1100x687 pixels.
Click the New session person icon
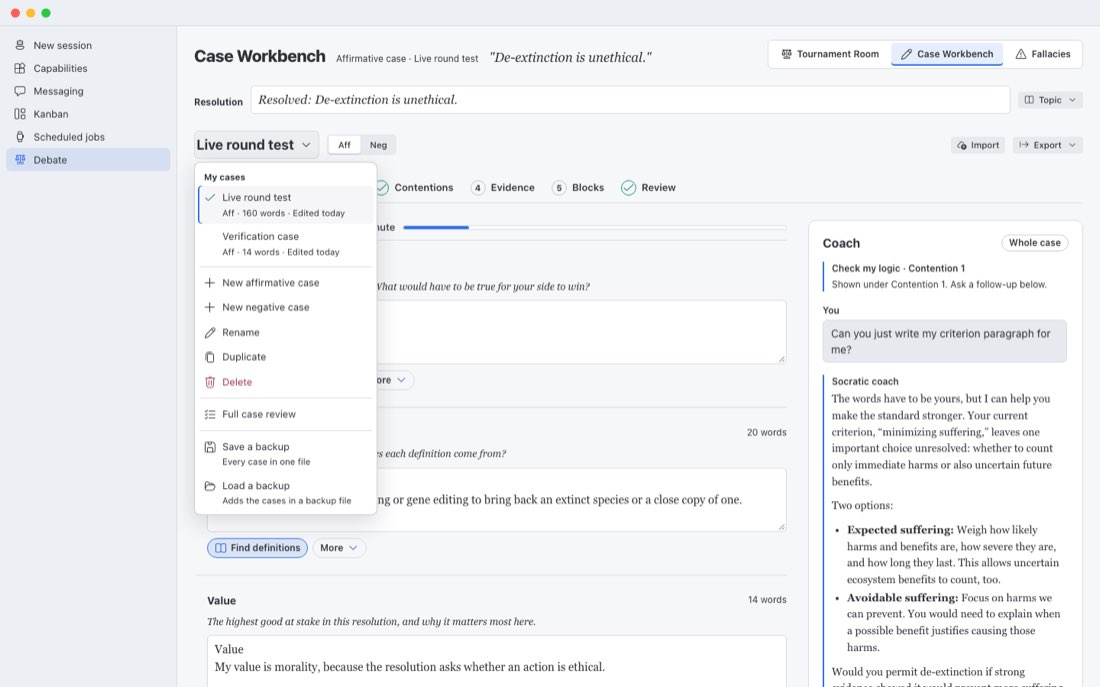pos(20,45)
